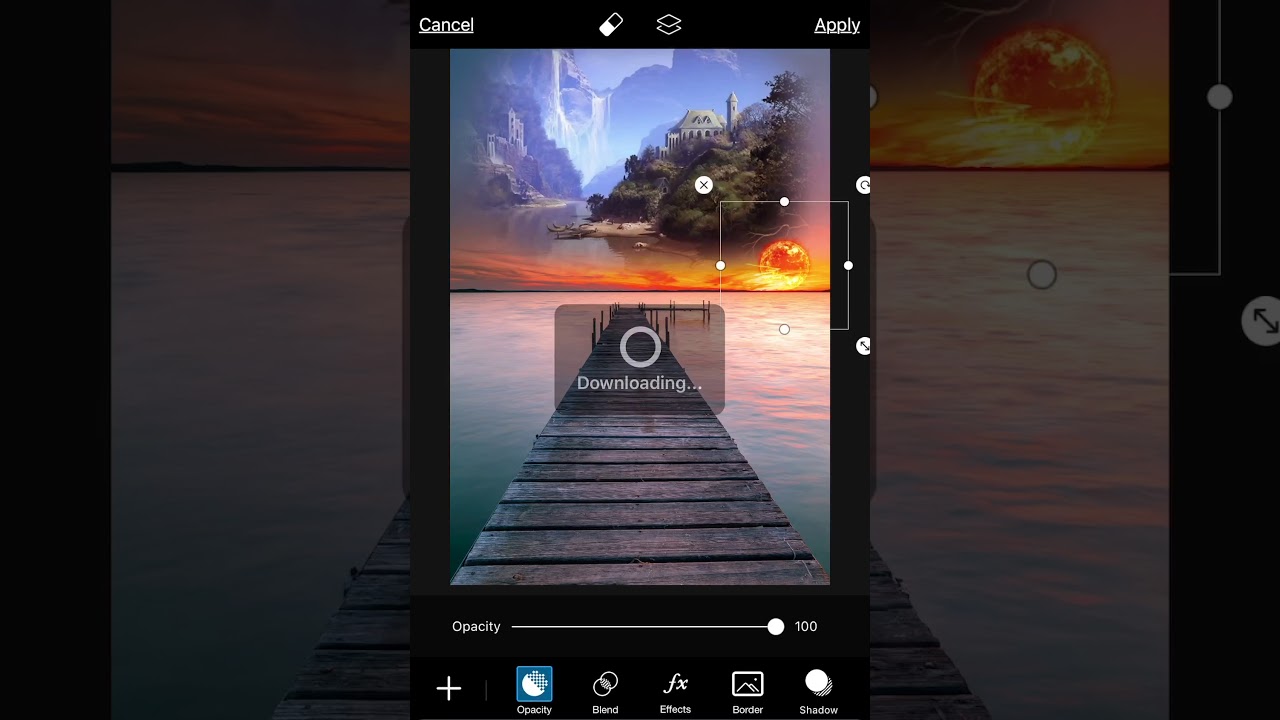The image size is (1280, 720).
Task: Click the Opacity slider knob
Action: pos(776,627)
